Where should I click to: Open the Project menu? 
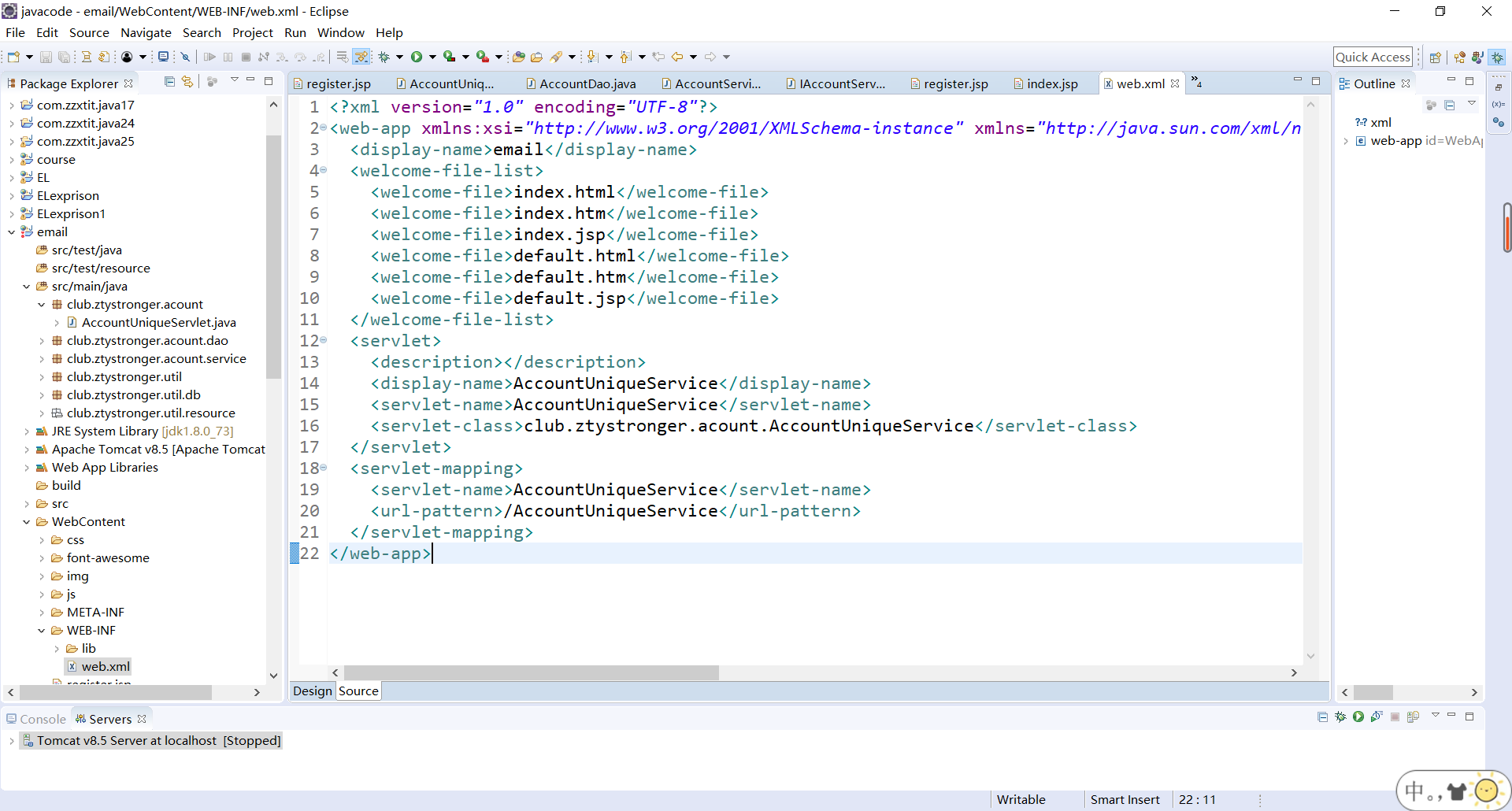pyautogui.click(x=253, y=32)
